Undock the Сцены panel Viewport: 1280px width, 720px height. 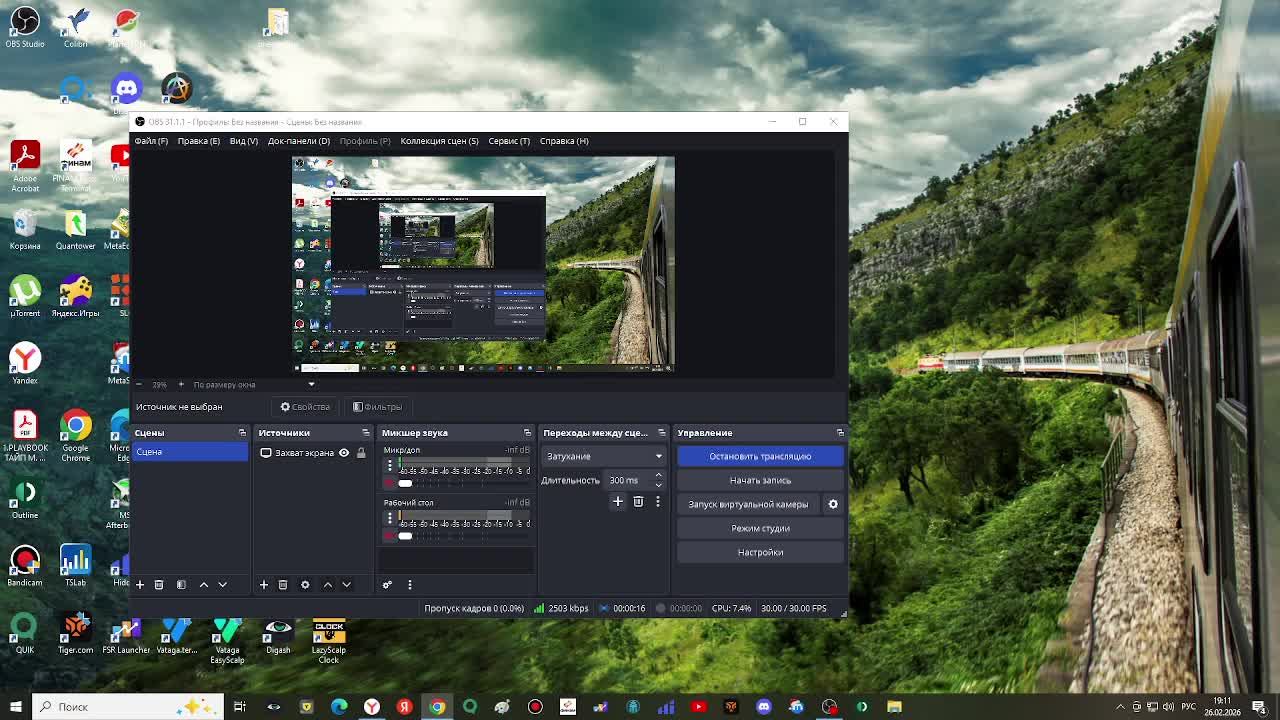(x=242, y=433)
